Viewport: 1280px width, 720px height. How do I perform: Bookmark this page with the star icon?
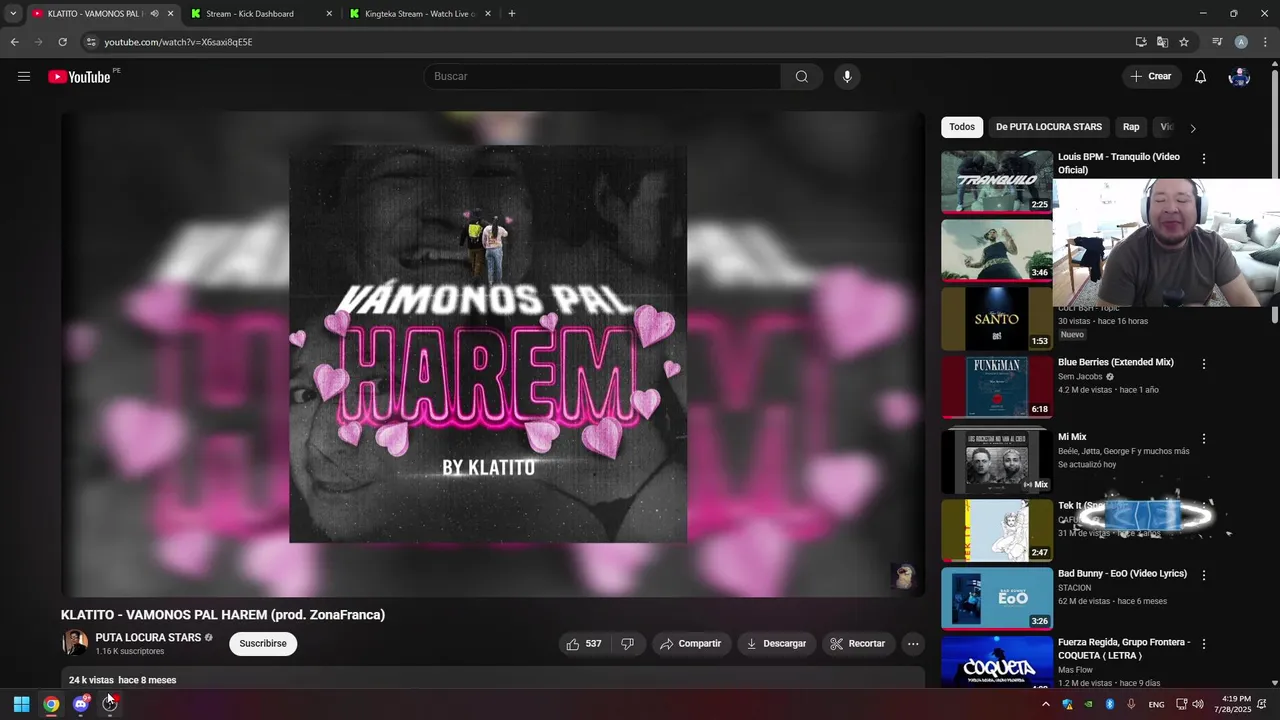1184,42
